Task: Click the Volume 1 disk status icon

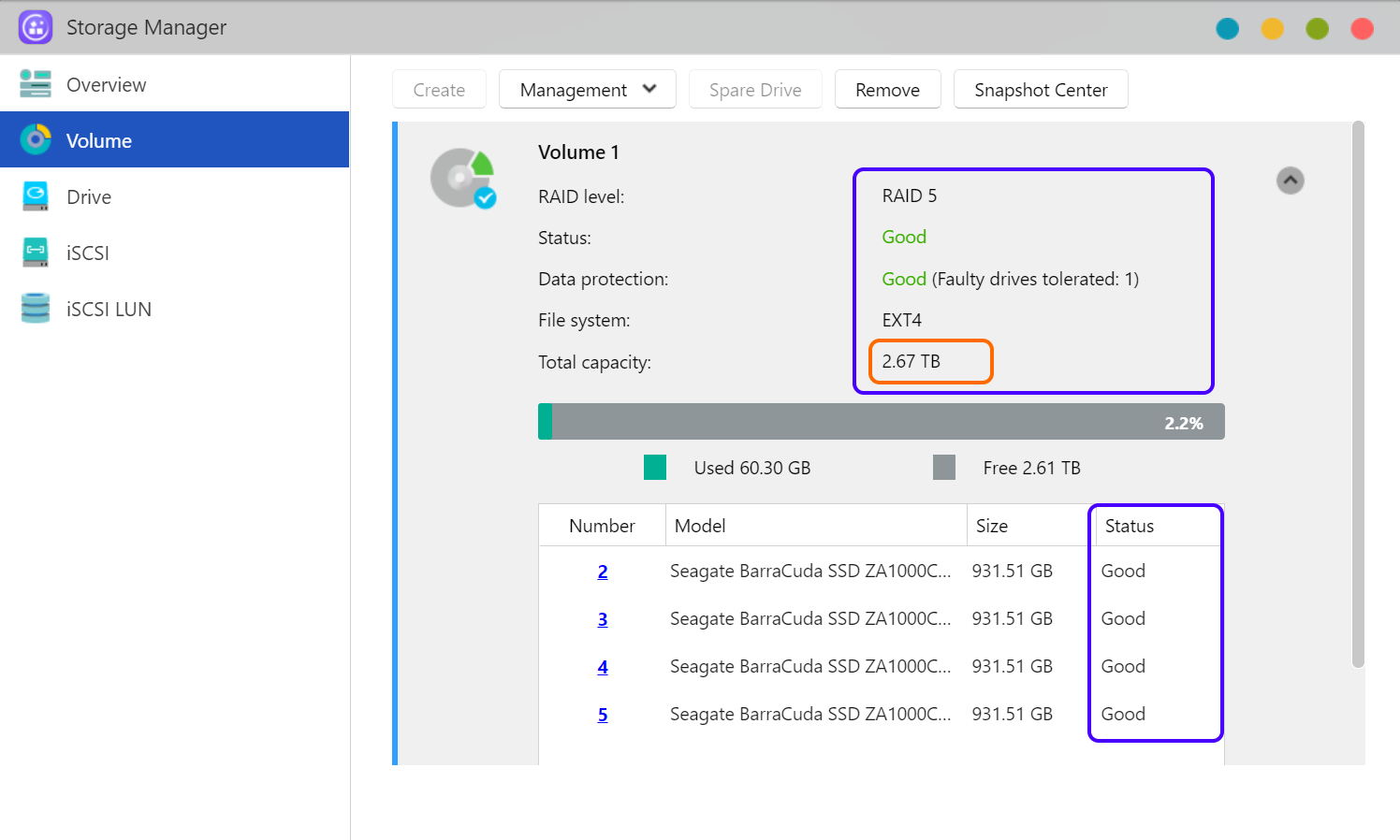Action: tap(463, 179)
